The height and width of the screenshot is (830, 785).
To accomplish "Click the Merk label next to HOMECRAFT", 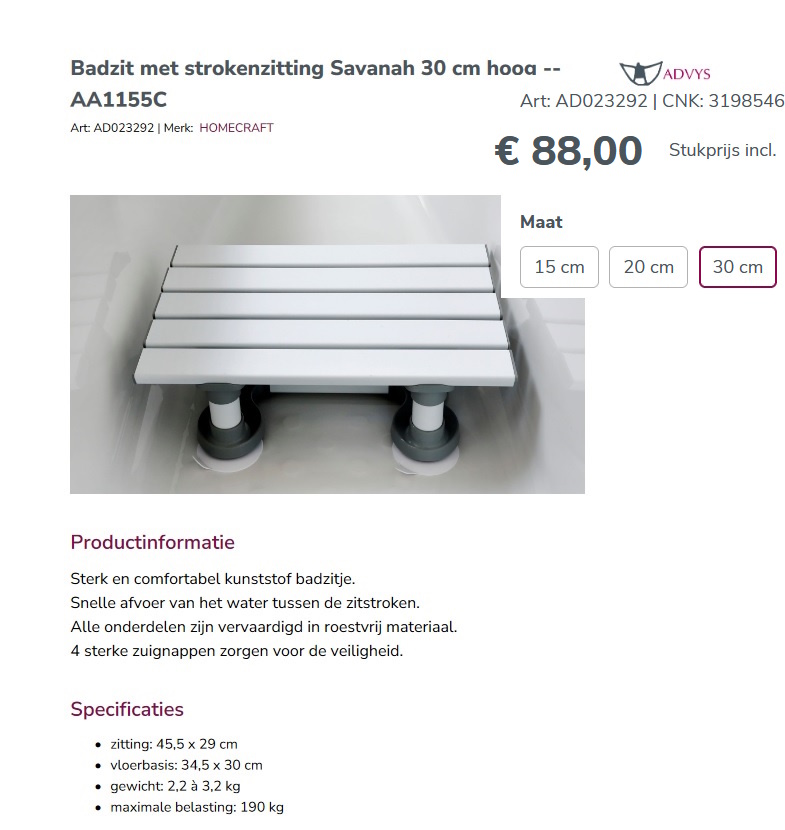I will click(x=176, y=128).
